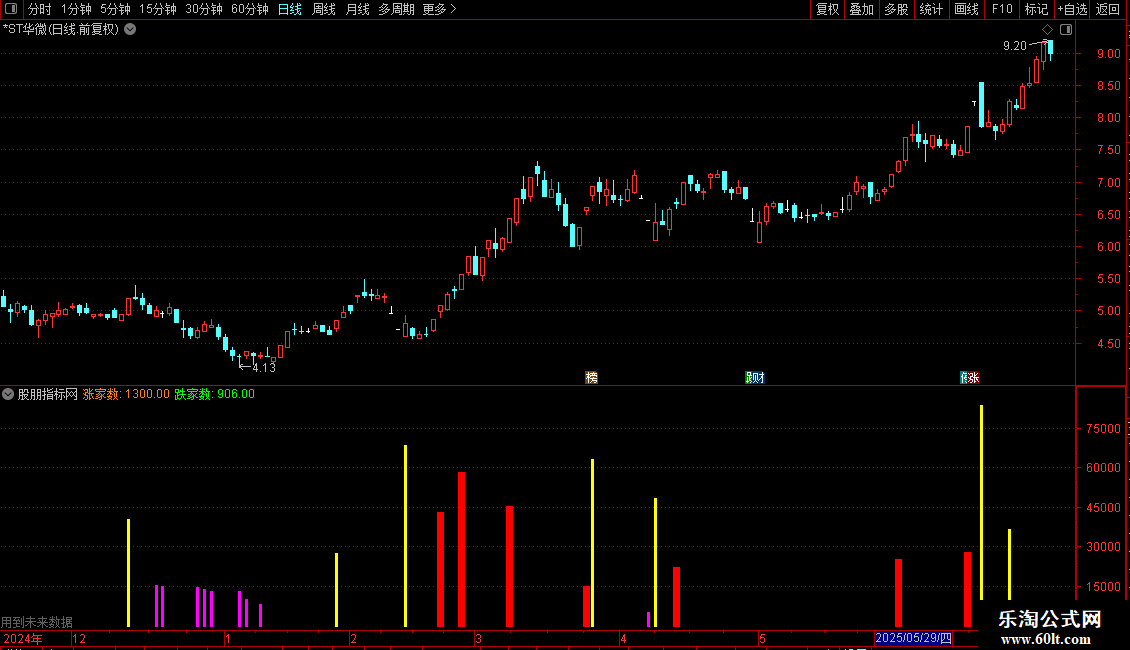Click the 叠加 overlay button
Viewport: 1130px width, 650px height.
point(861,9)
